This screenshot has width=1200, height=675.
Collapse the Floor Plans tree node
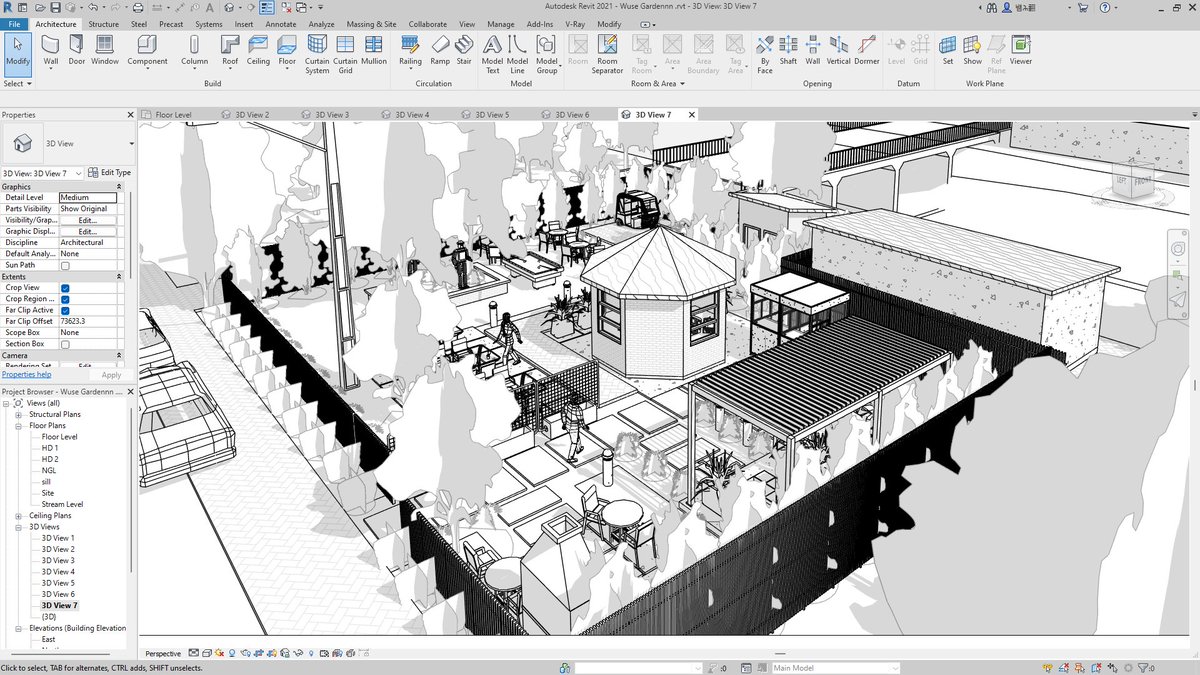tap(18, 426)
